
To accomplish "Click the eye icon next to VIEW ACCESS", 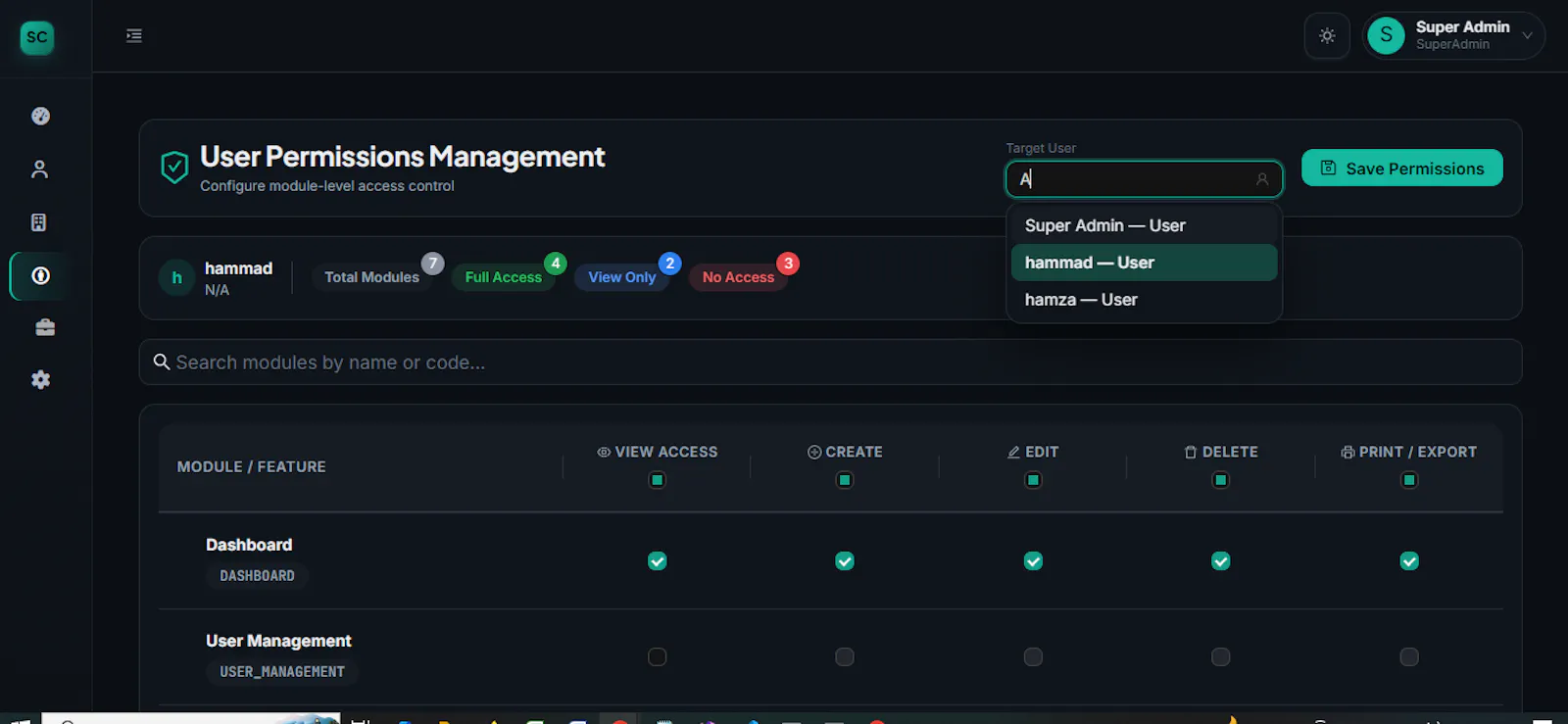I will (x=604, y=452).
